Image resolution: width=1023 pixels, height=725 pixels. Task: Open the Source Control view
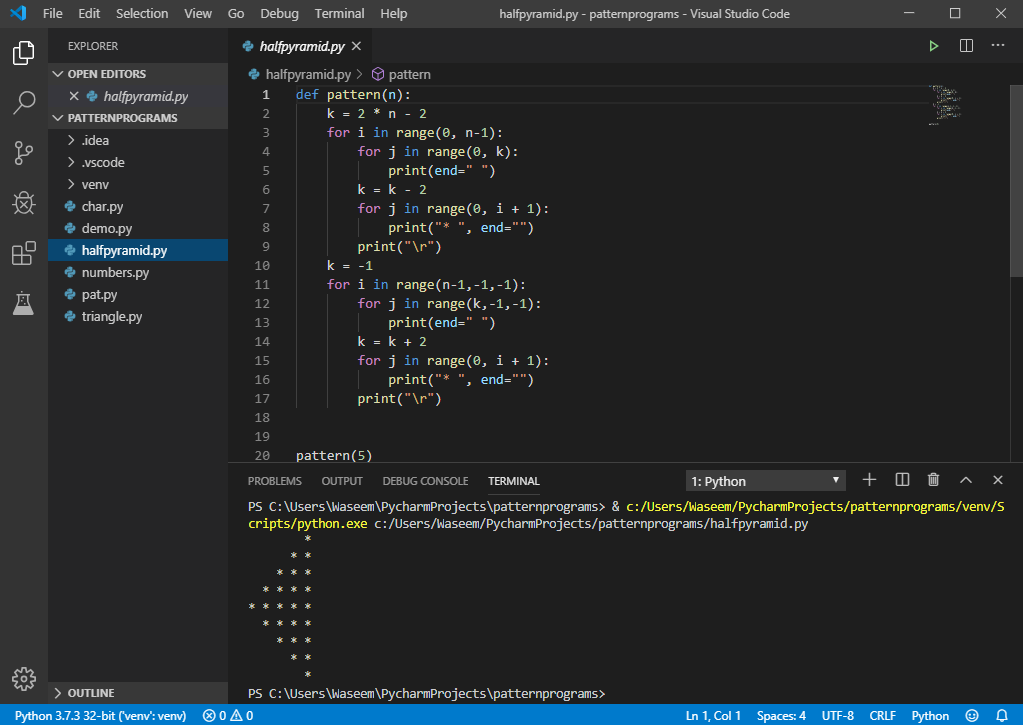24,153
